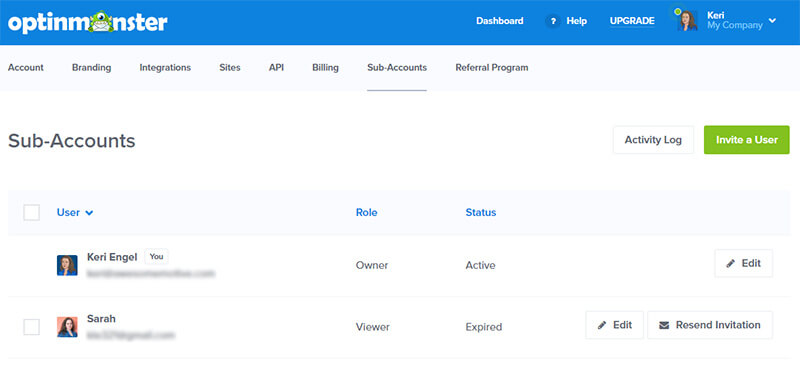Screen dimensions: 800x373
Task: Resend Invitation to Sarah
Action: click(710, 325)
